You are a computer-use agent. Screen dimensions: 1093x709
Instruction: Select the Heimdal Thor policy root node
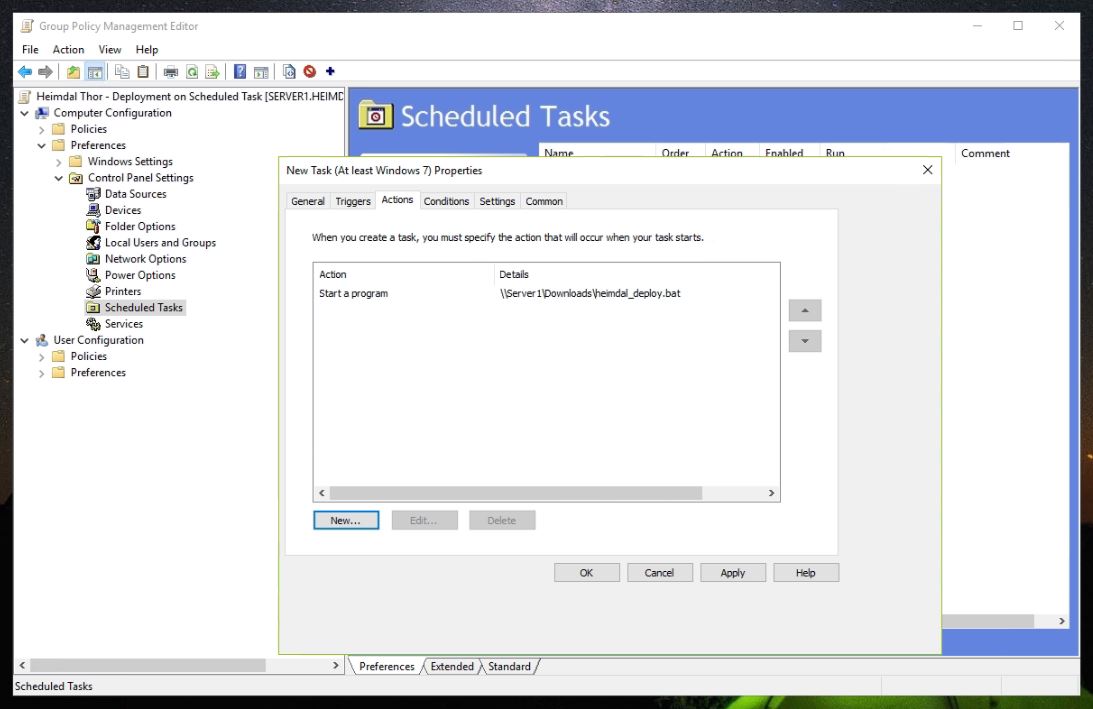[190, 96]
